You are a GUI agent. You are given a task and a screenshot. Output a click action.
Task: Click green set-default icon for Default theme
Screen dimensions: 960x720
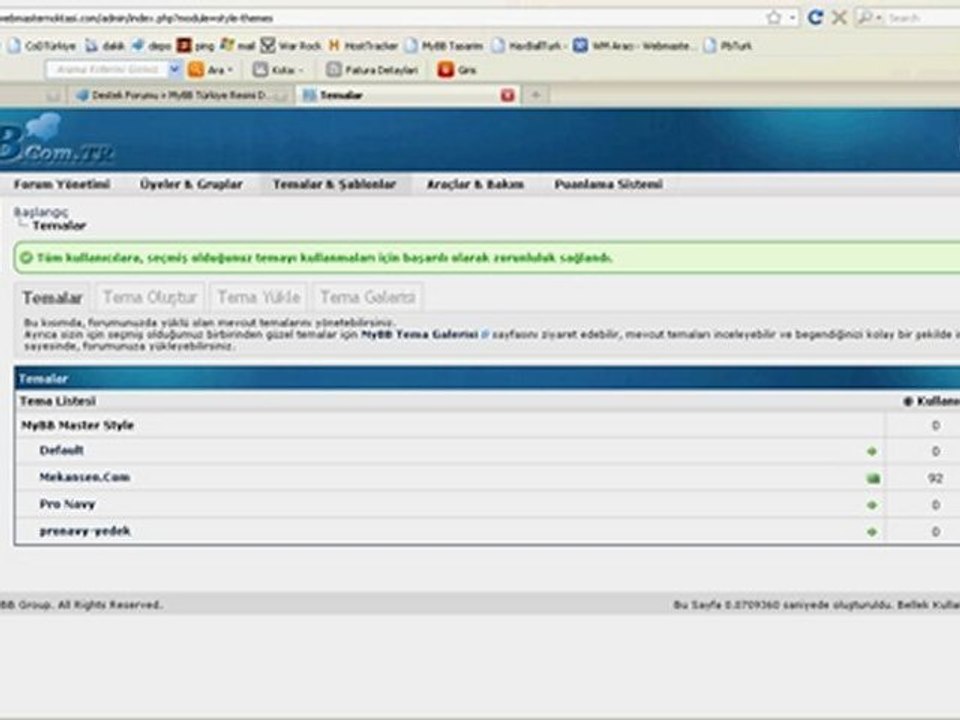(872, 452)
